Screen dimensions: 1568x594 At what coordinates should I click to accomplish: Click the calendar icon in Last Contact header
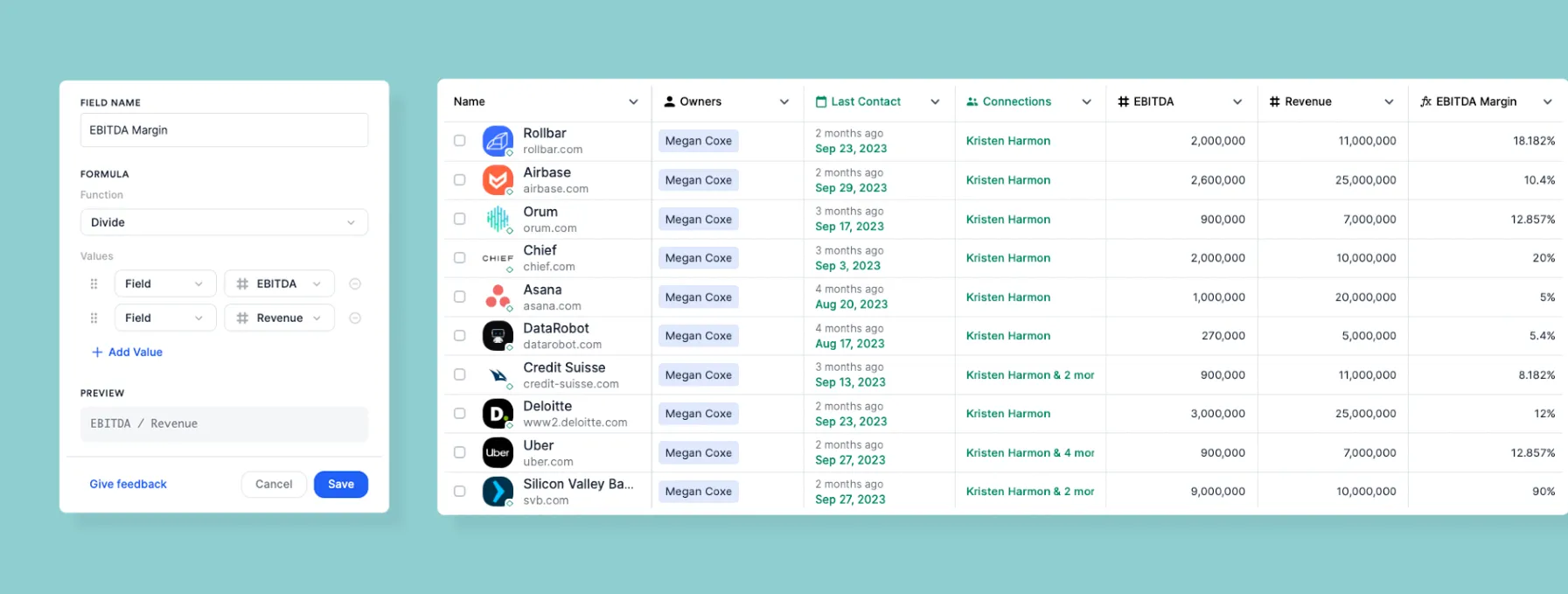point(821,101)
